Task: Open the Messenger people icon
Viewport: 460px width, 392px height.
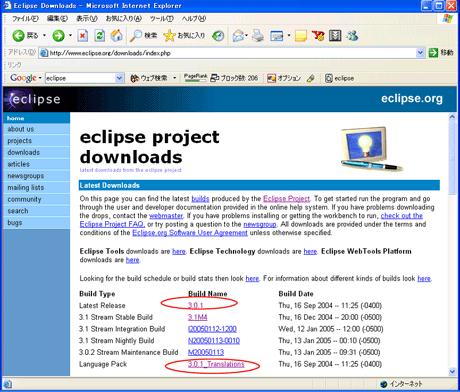Action: [x=352, y=36]
